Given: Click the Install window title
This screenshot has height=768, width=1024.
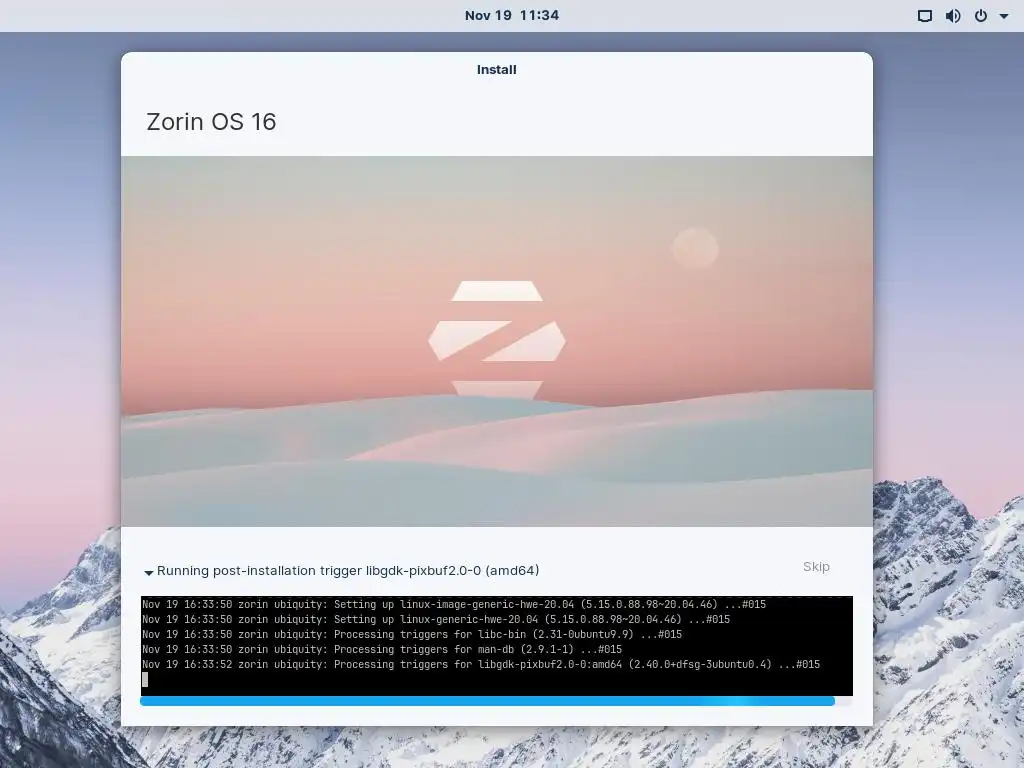Looking at the screenshot, I should point(496,70).
